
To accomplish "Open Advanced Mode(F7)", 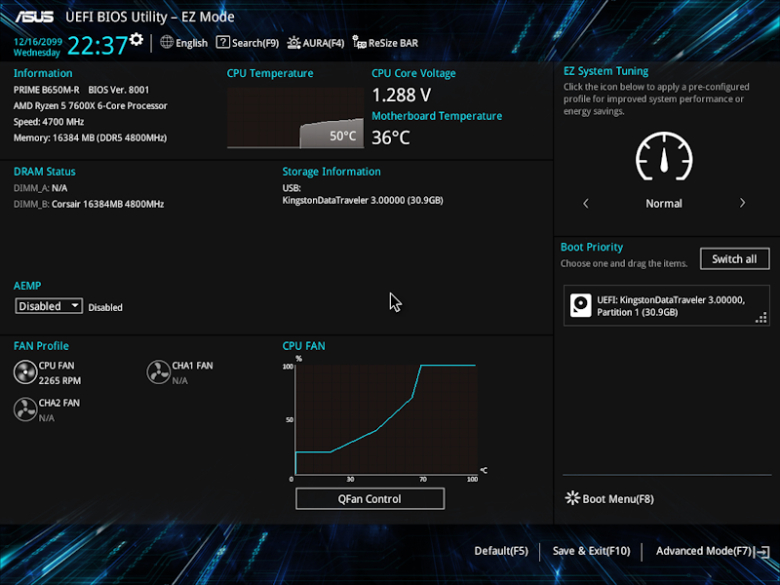I will [704, 551].
